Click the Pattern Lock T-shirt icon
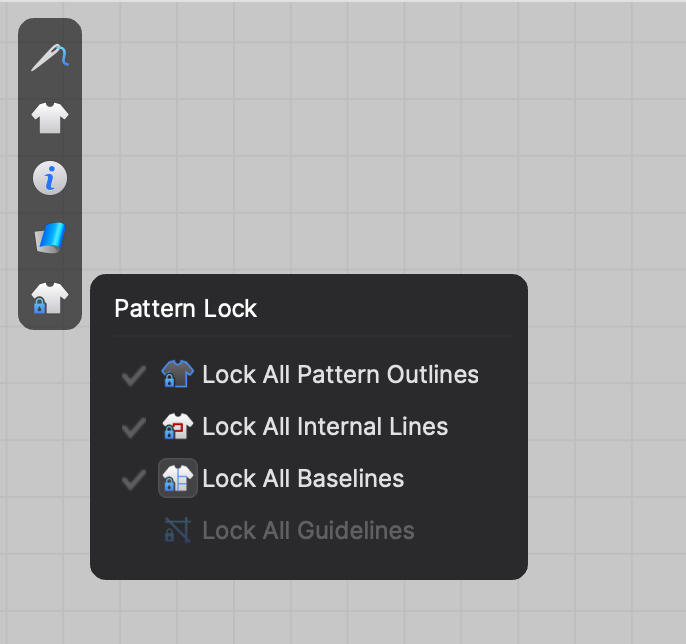 [50, 298]
